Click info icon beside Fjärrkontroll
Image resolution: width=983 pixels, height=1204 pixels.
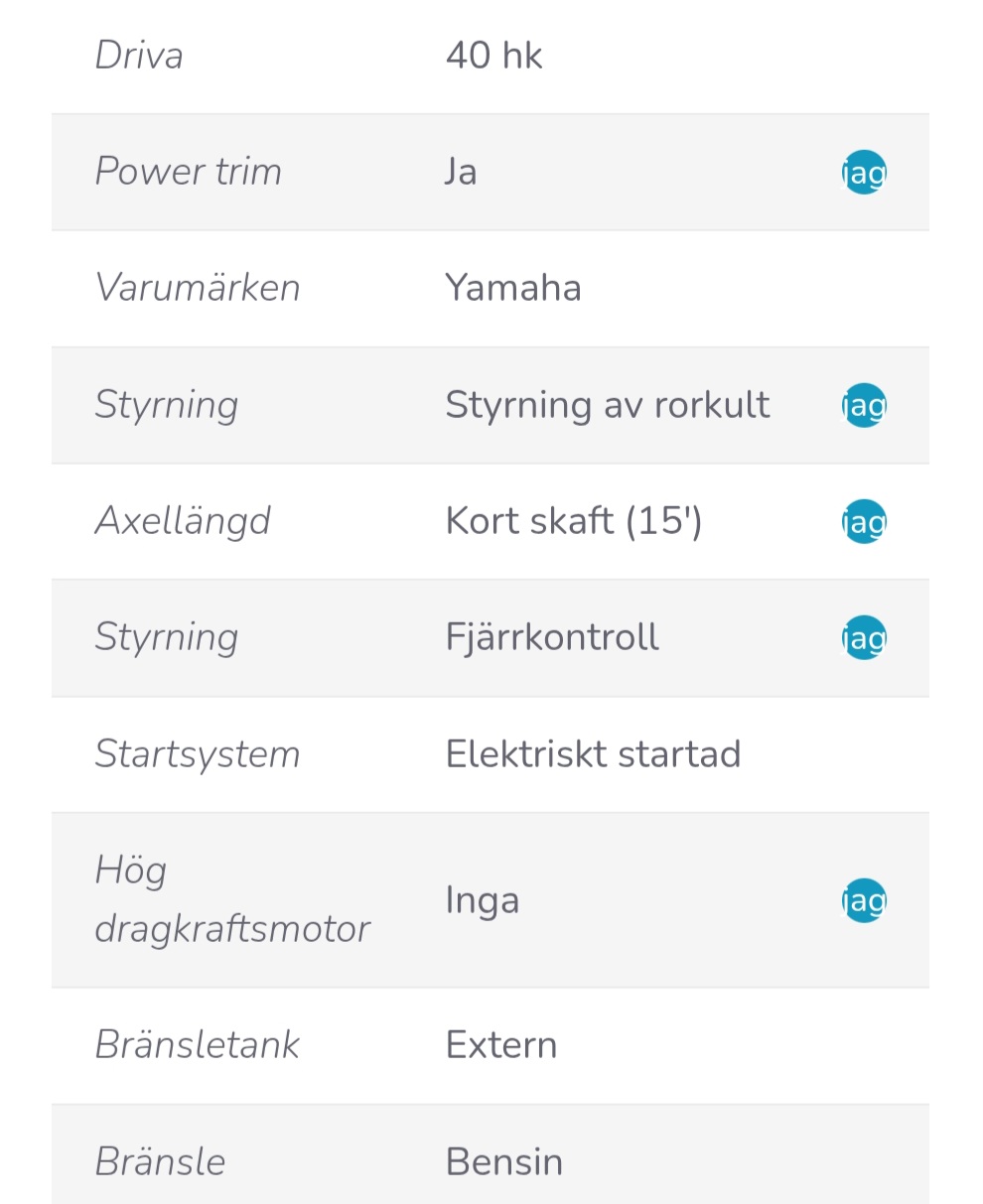(864, 638)
